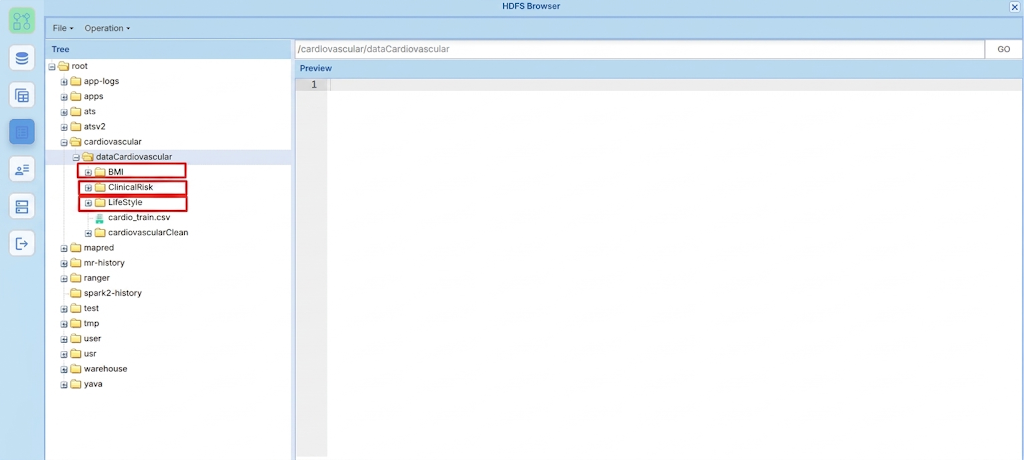Expand the mapred folder node
The height and width of the screenshot is (460, 1024).
click(64, 248)
